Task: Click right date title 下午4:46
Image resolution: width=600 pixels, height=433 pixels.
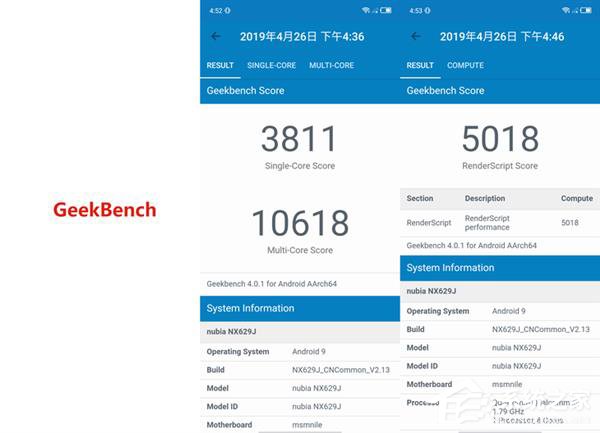Action: click(502, 37)
